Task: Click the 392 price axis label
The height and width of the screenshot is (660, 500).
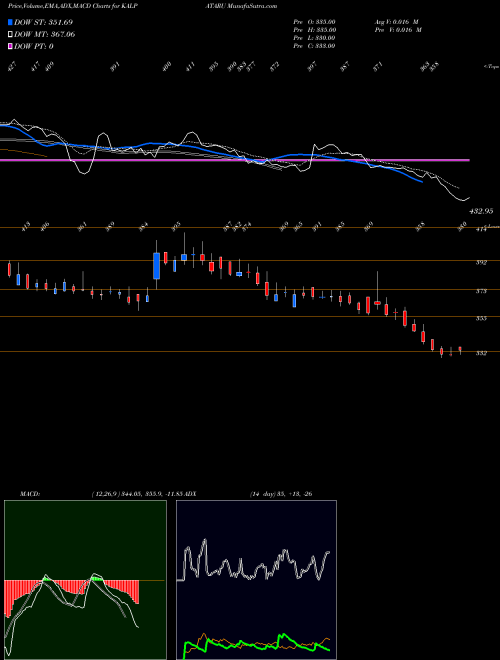Action: (x=481, y=263)
